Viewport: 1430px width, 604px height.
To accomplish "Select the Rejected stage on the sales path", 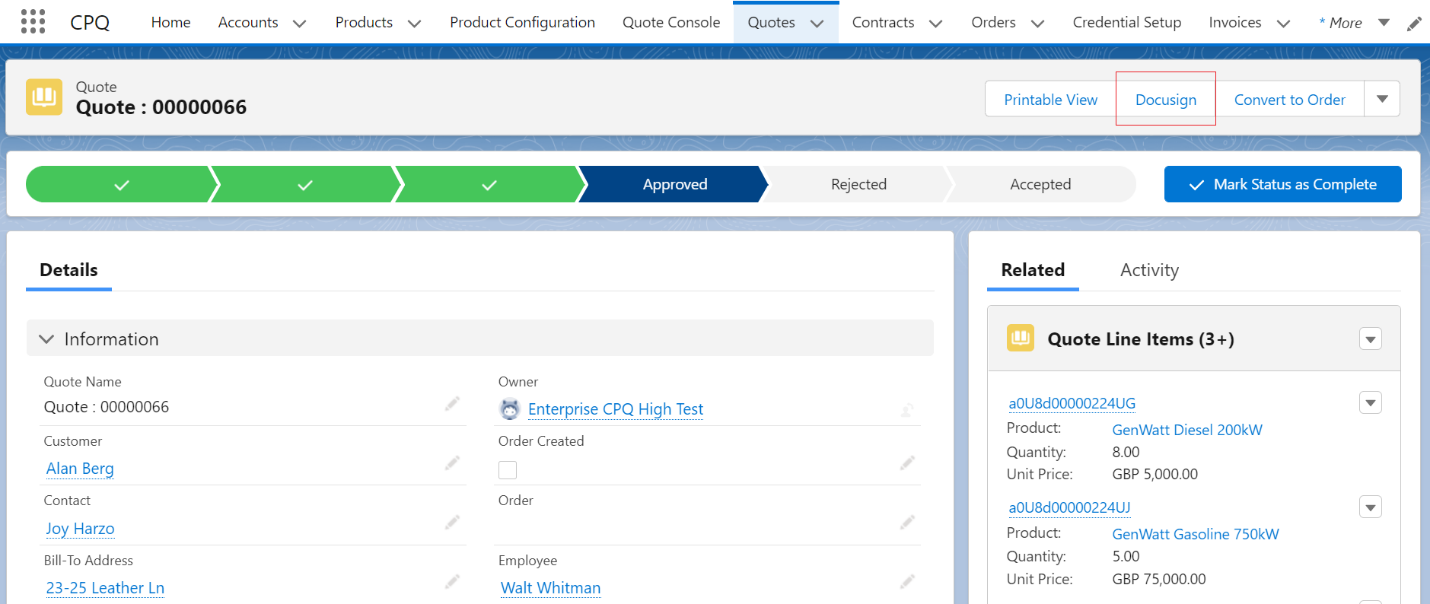I will 857,184.
